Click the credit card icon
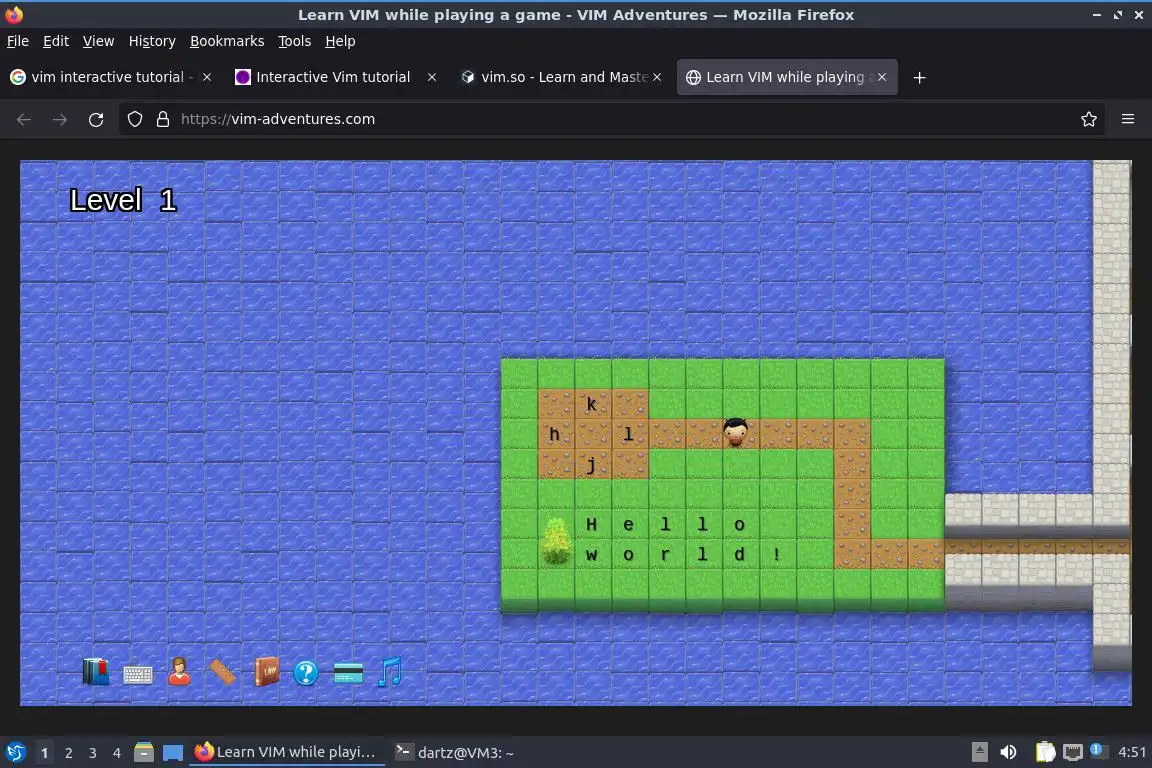Screen dimensions: 1152x768 pyautogui.click(x=348, y=672)
